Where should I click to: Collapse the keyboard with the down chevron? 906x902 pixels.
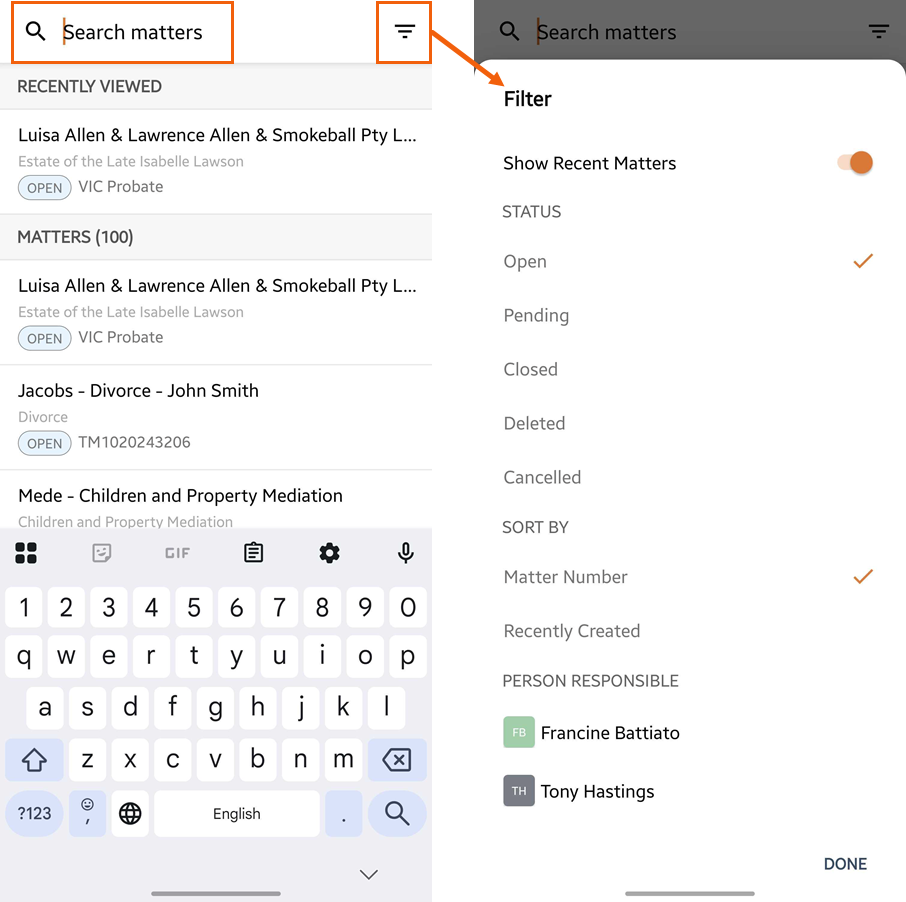point(369,874)
